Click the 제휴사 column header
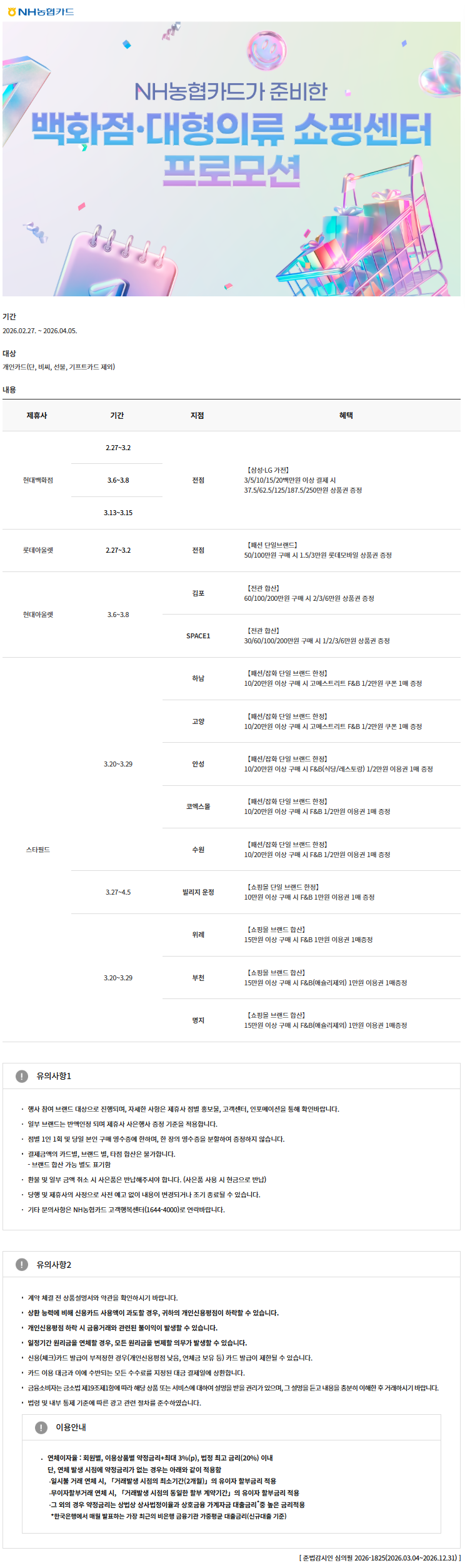The image size is (465, 1568). point(37,415)
